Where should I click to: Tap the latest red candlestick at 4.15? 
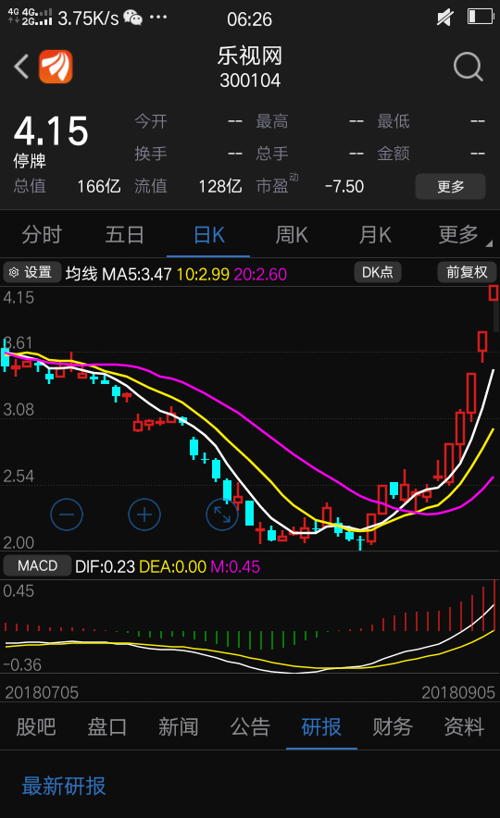494,293
